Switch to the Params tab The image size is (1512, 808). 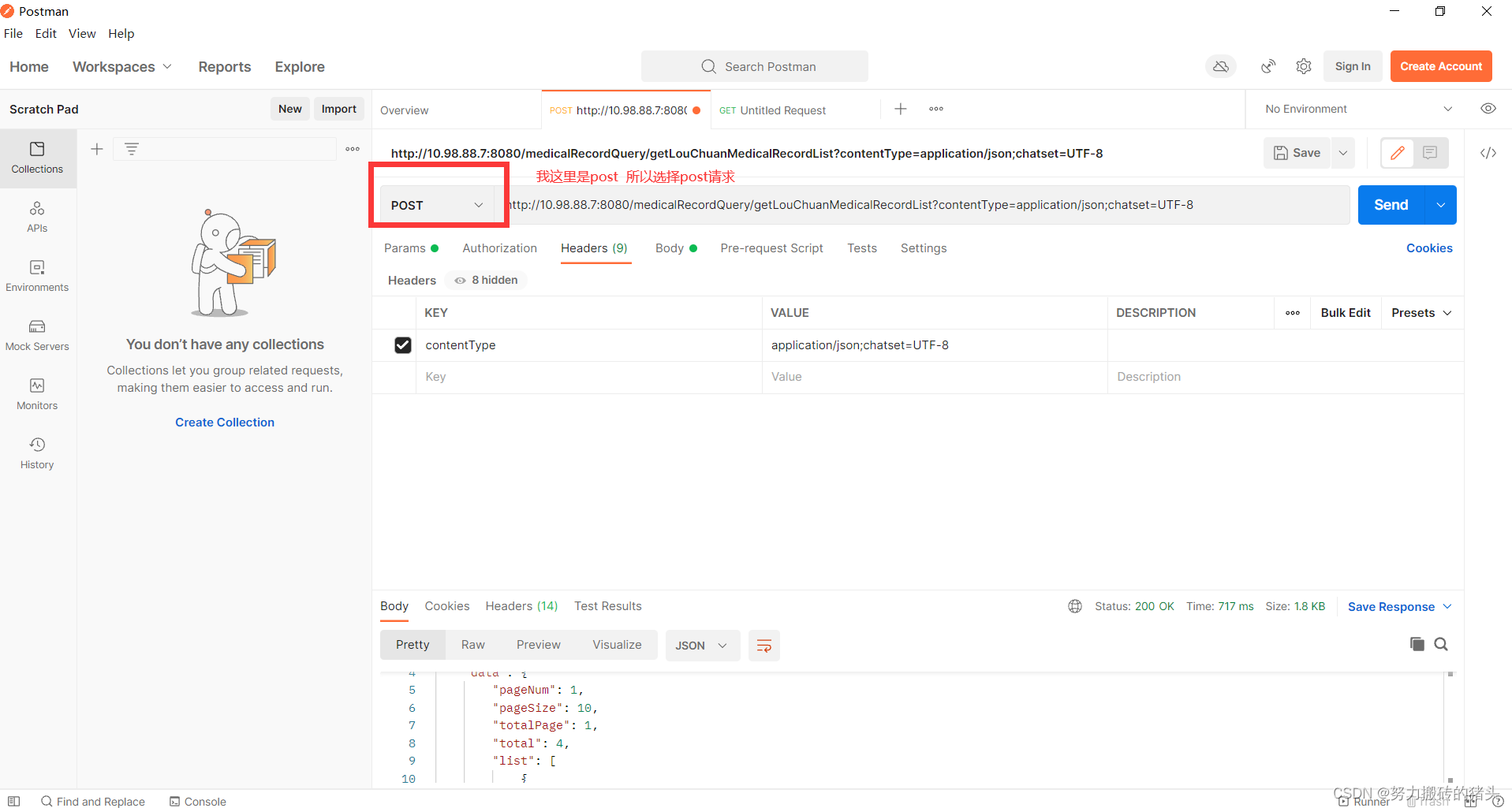(x=411, y=248)
